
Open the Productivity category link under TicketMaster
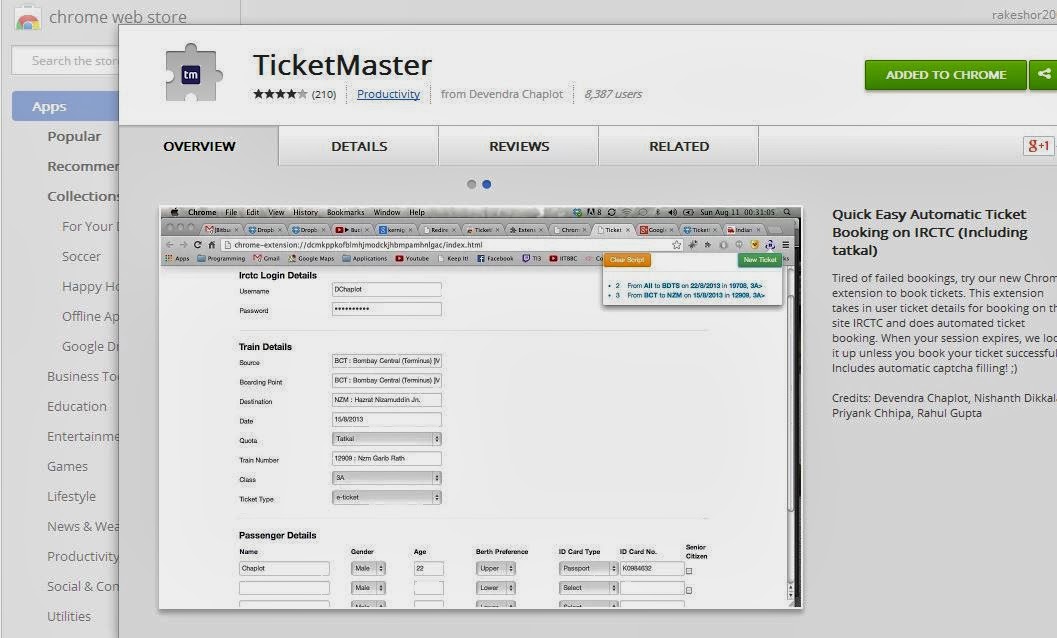point(388,94)
